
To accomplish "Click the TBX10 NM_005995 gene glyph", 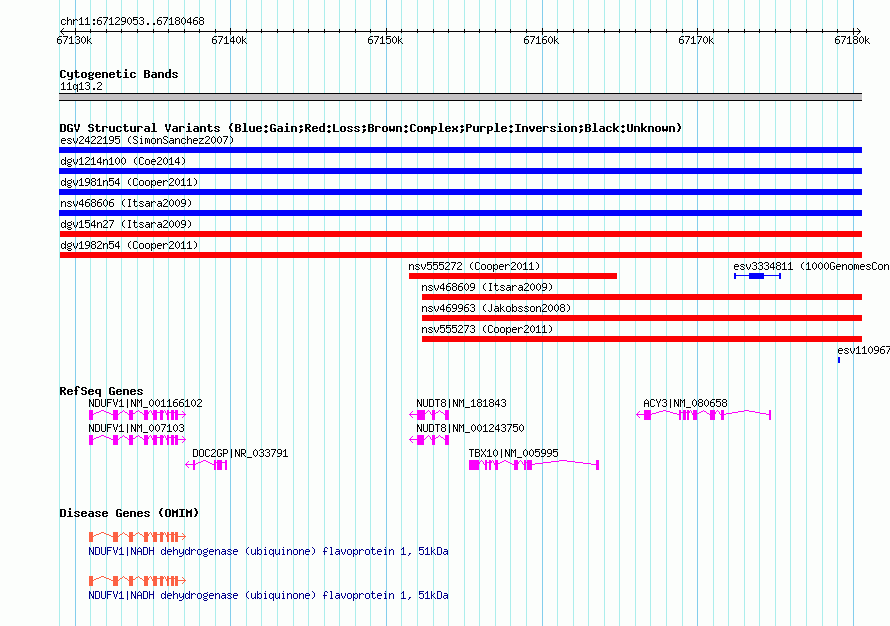I will coord(534,465).
